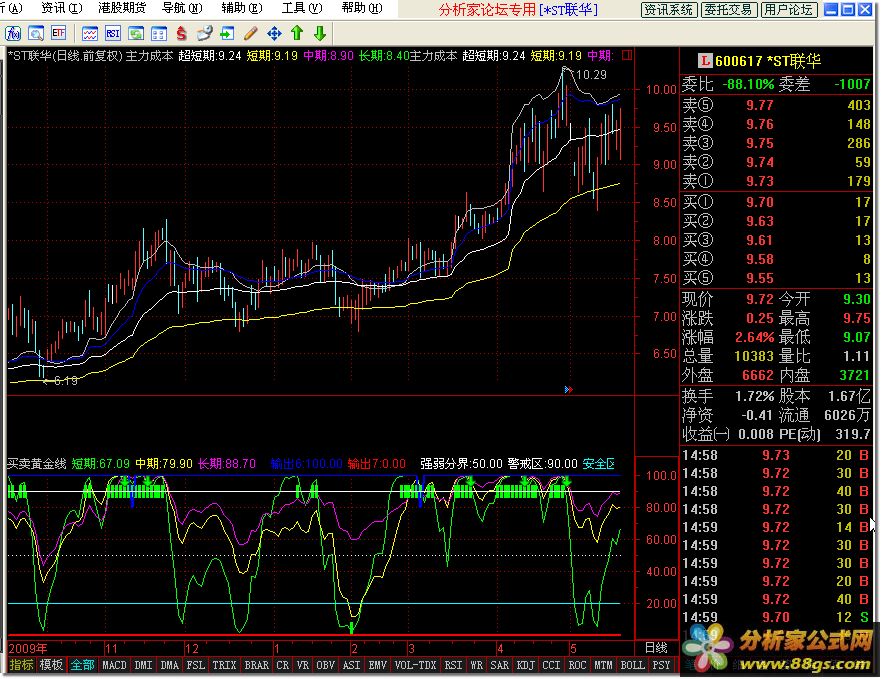Click the wavy lines chart icon

(x=89, y=34)
